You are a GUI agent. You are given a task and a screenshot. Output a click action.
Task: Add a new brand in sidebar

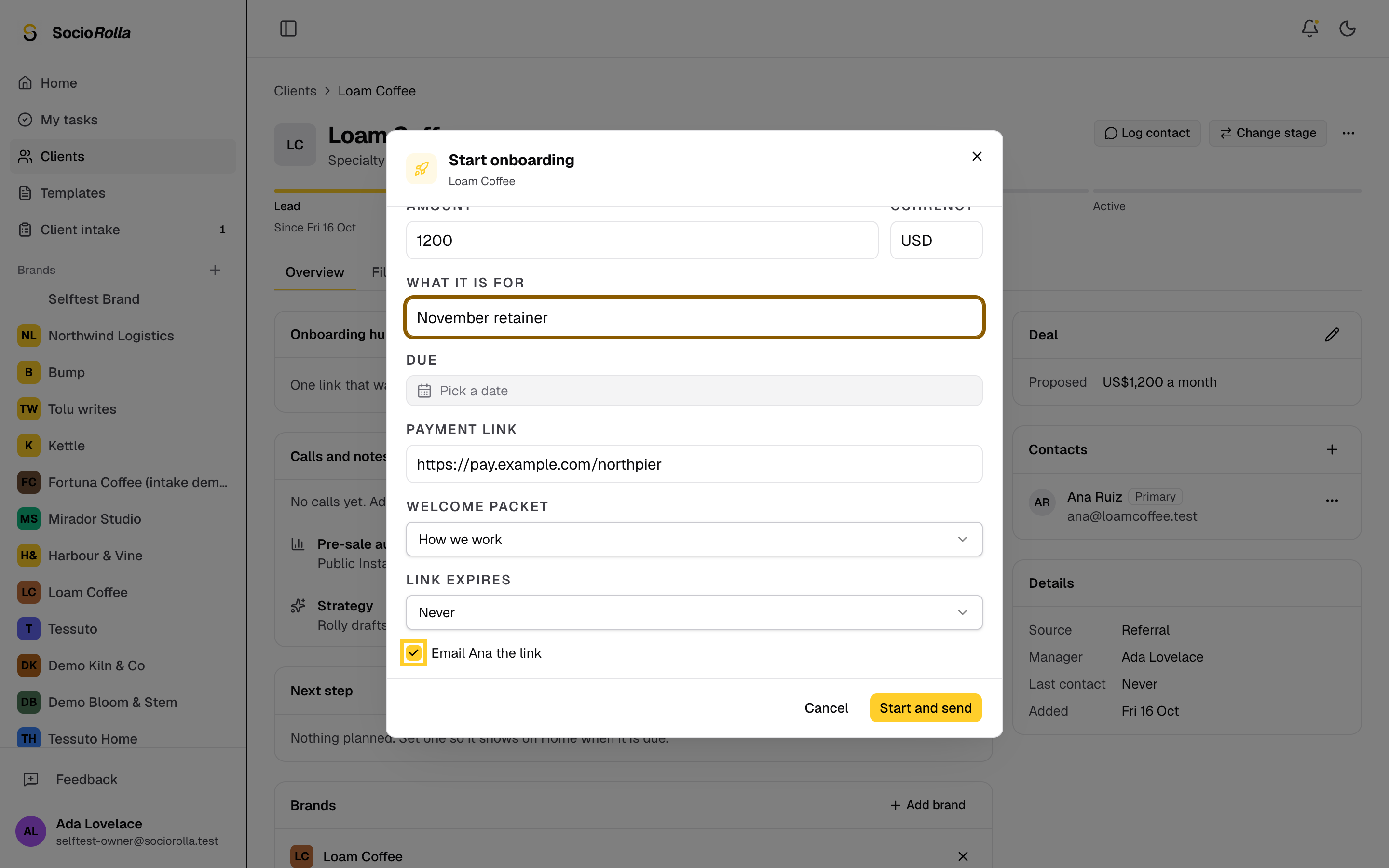pos(215,270)
